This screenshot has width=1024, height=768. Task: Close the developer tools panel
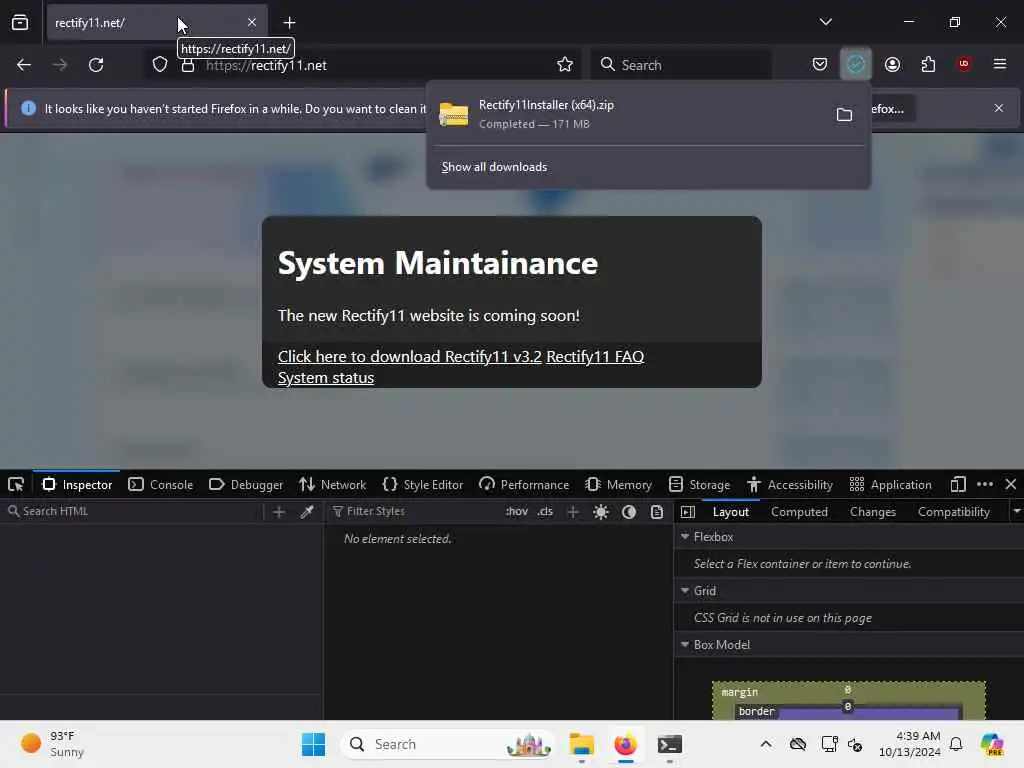click(x=1011, y=485)
